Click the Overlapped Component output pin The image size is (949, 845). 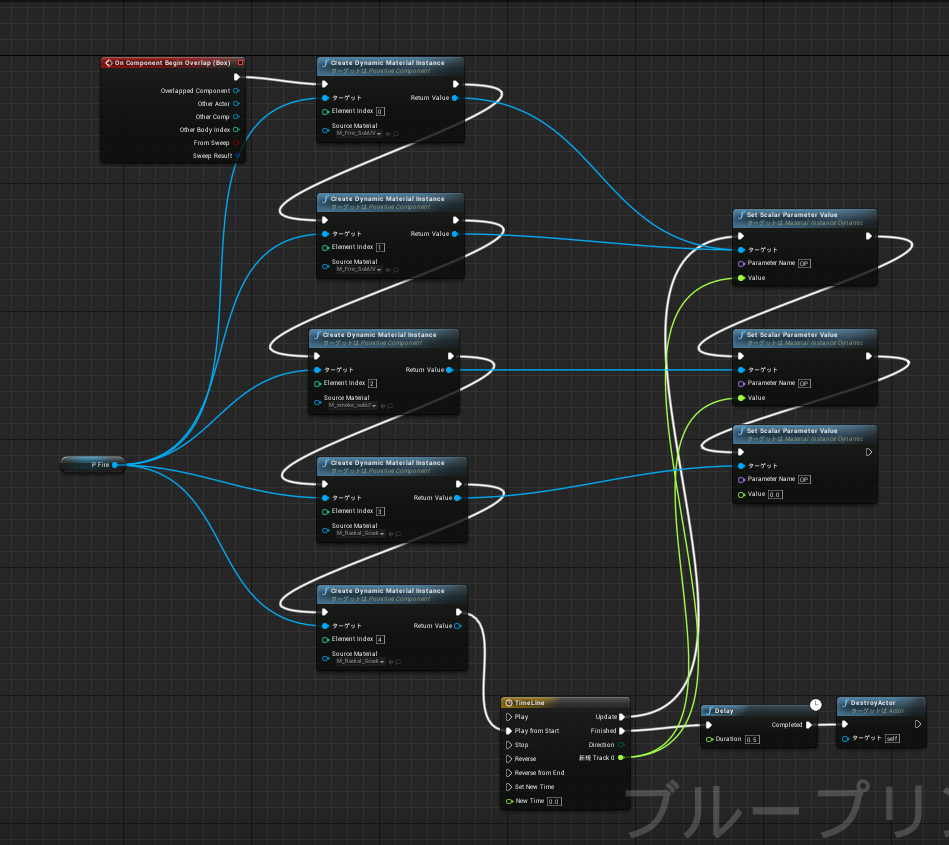[236, 91]
